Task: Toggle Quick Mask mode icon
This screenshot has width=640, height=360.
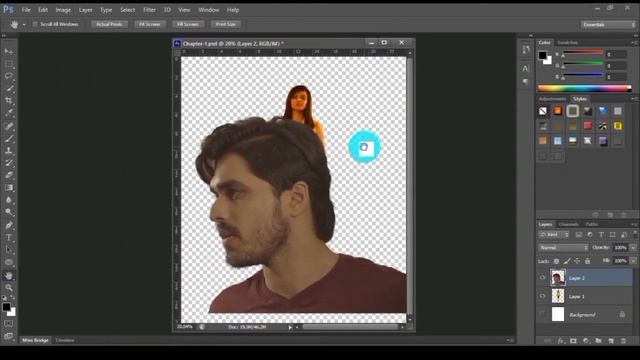Action: (9, 324)
